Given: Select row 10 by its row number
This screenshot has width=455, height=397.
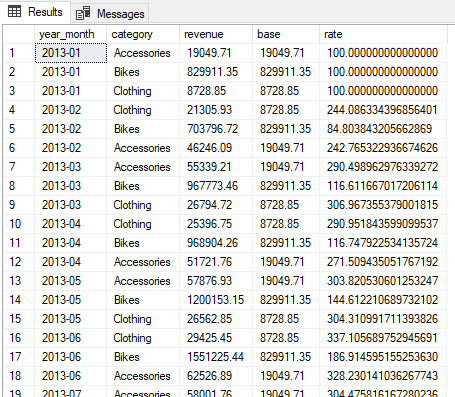Looking at the screenshot, I should (x=19, y=224).
